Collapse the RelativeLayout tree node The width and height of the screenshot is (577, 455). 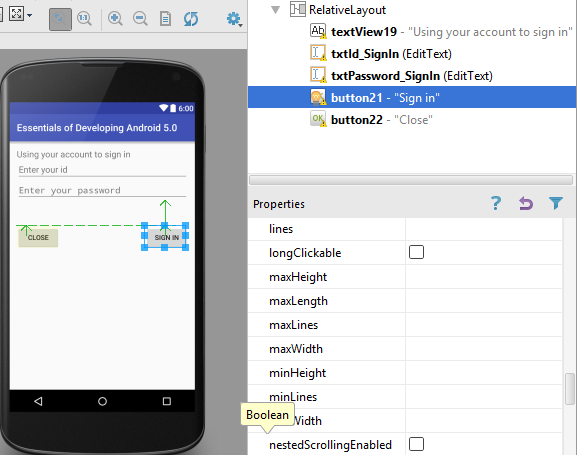click(x=275, y=10)
